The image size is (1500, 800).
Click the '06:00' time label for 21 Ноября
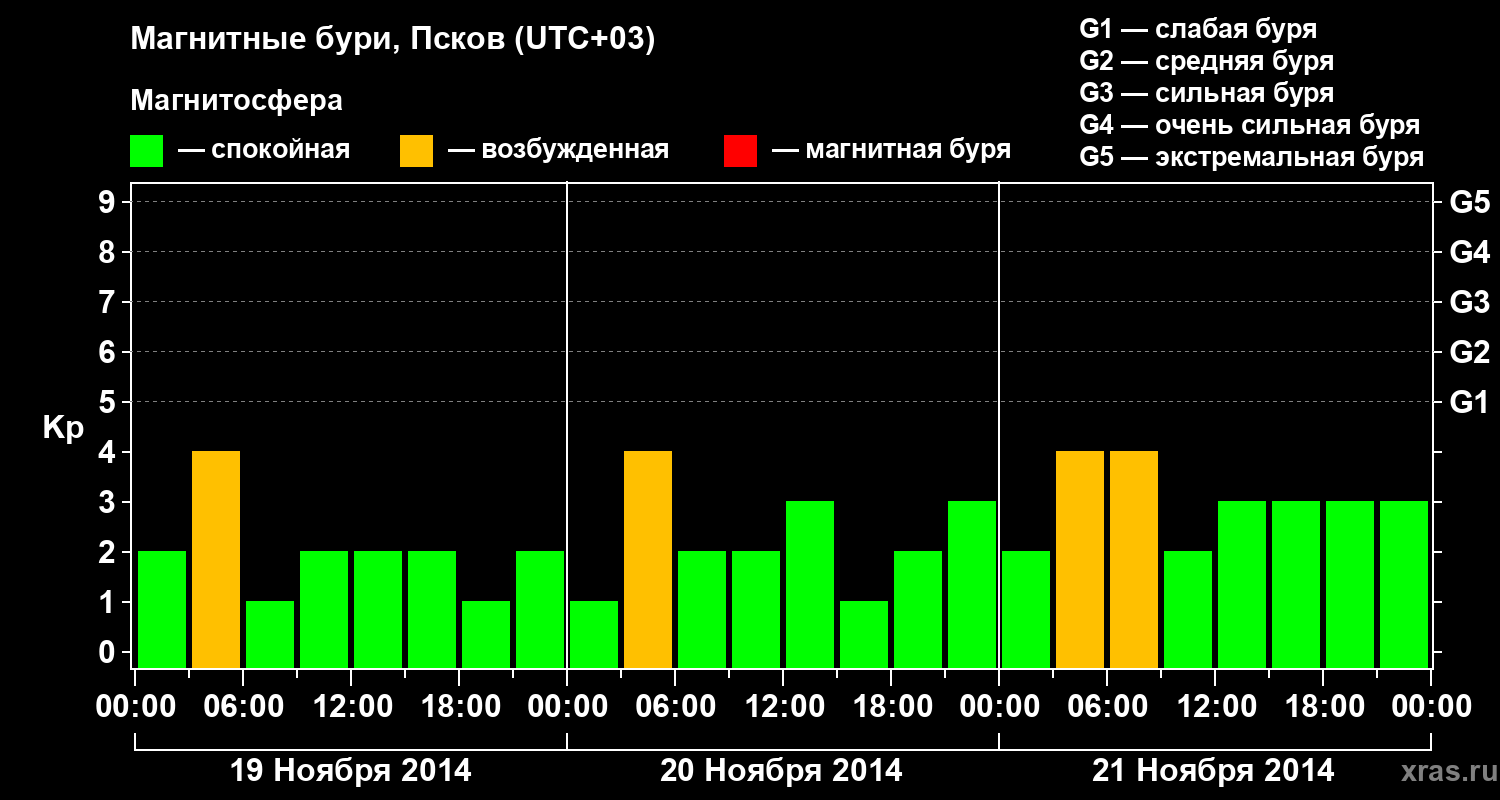click(1107, 707)
